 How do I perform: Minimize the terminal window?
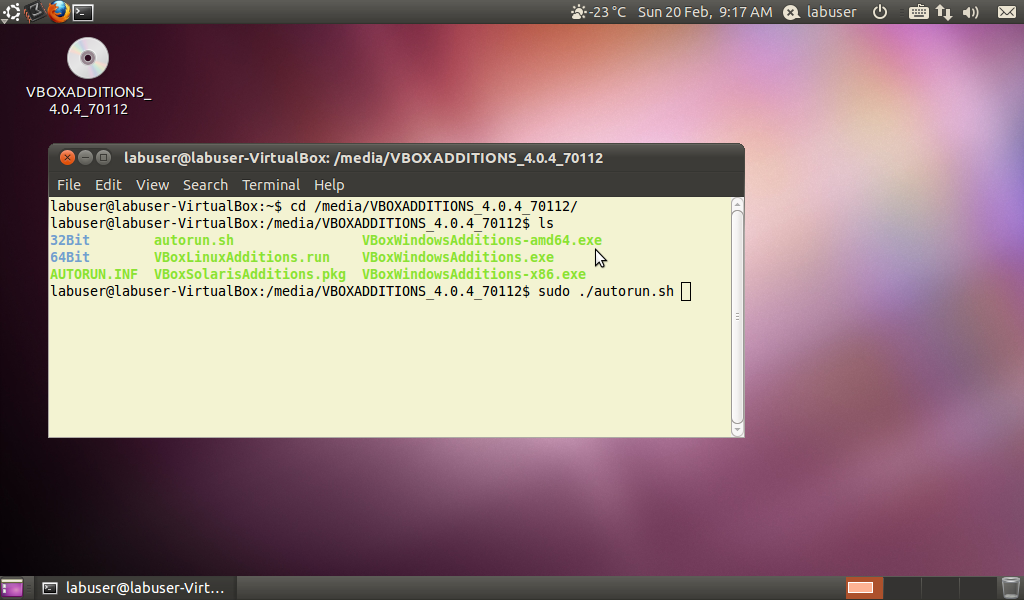tap(85, 157)
